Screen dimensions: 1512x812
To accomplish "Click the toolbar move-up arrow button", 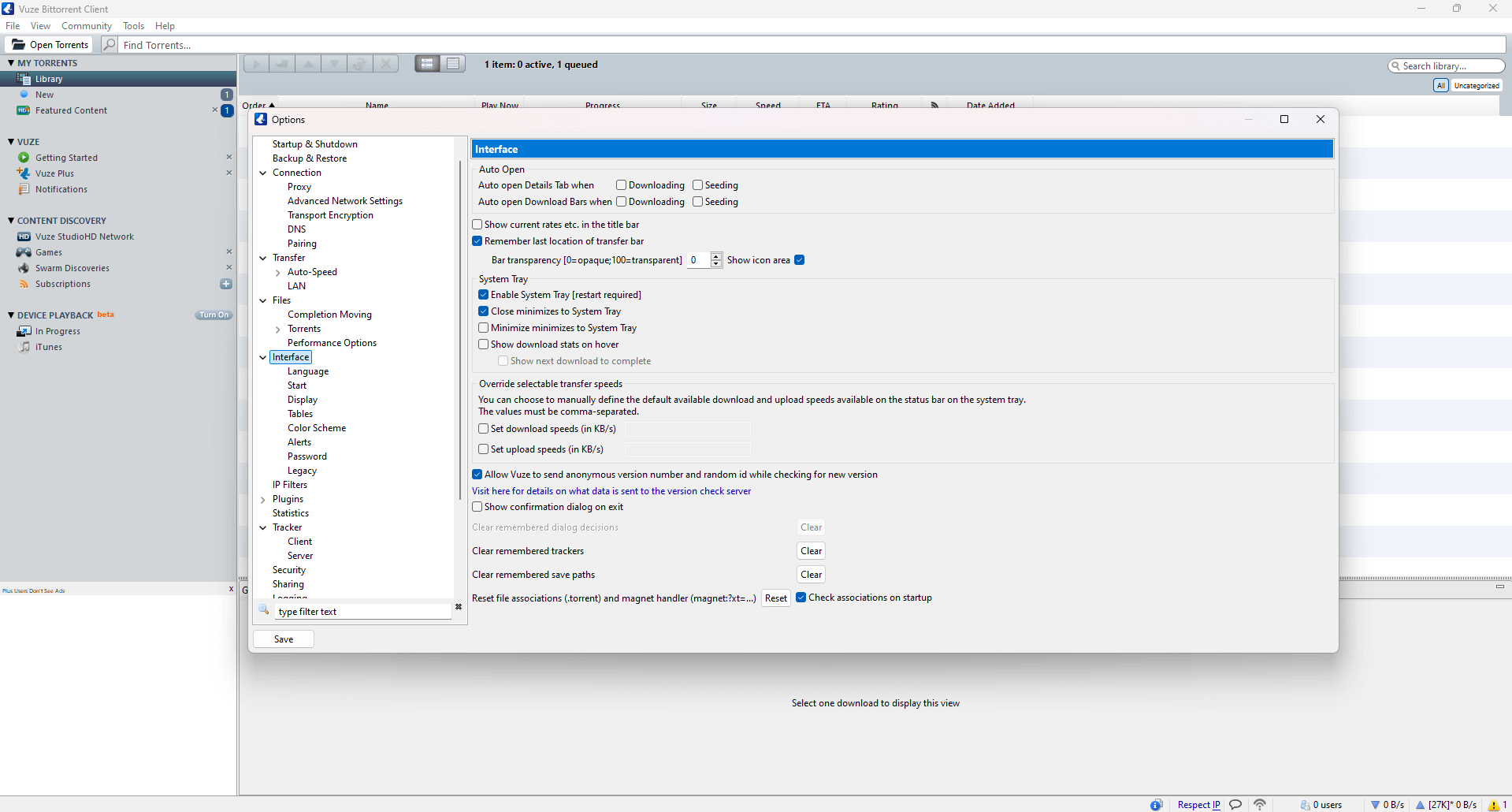I will click(x=308, y=64).
